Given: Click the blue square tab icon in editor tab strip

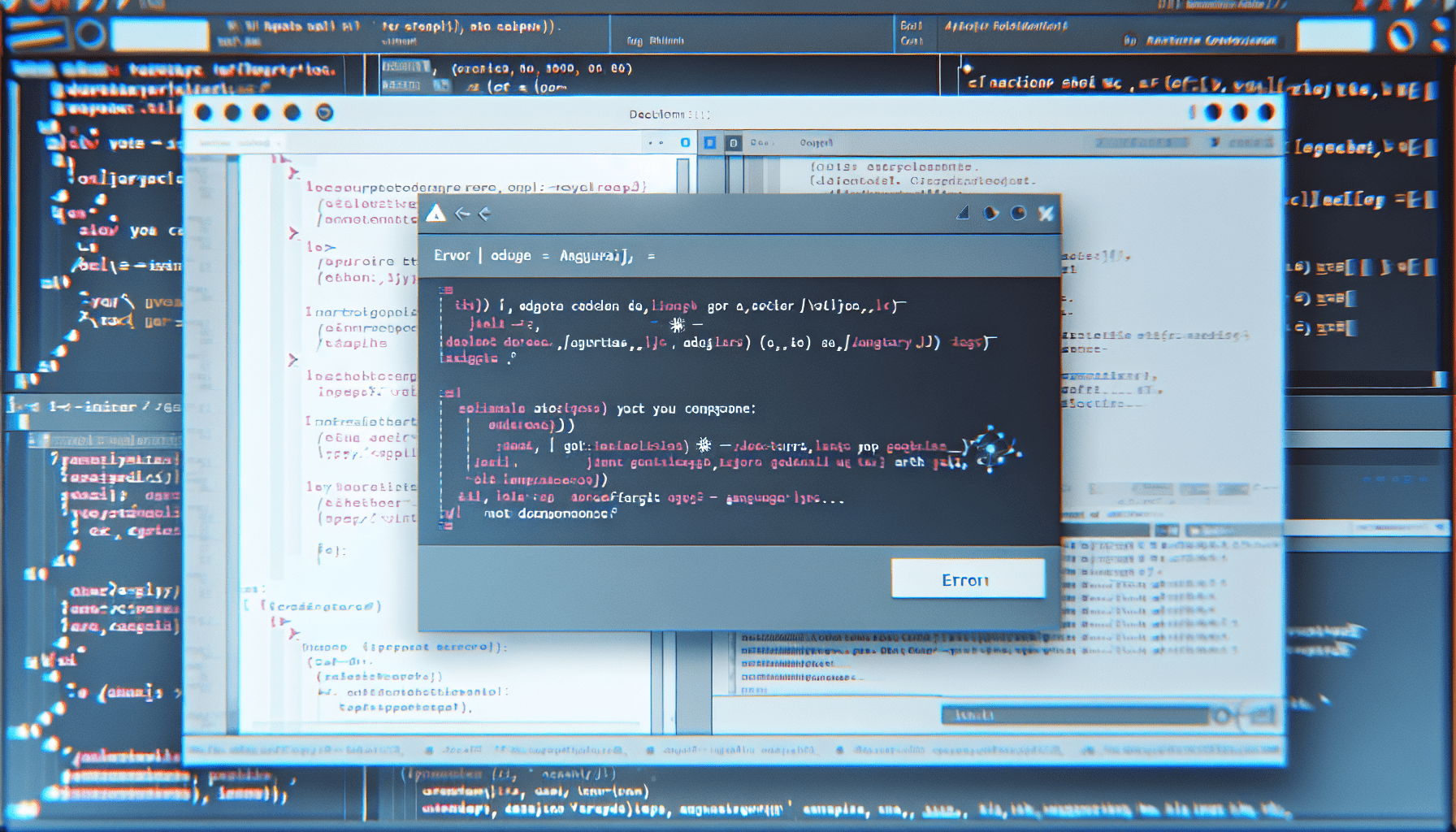Looking at the screenshot, I should (x=709, y=143).
